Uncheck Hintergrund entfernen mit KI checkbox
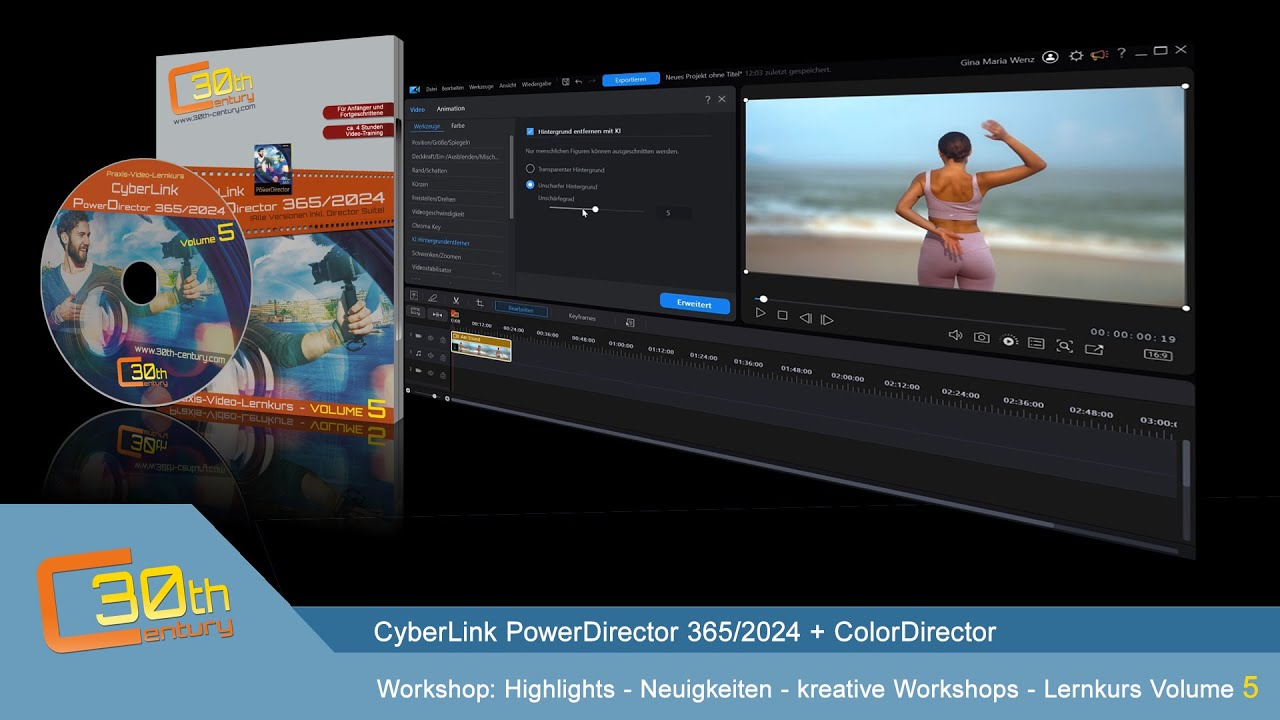 pyautogui.click(x=530, y=131)
